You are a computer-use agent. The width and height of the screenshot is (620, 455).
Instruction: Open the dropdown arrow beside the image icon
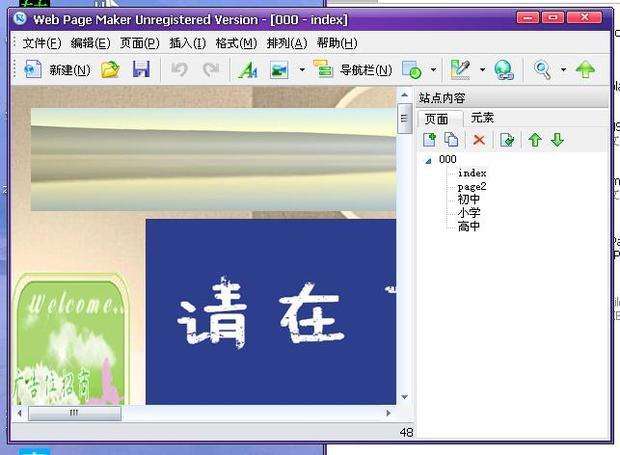pos(302,70)
